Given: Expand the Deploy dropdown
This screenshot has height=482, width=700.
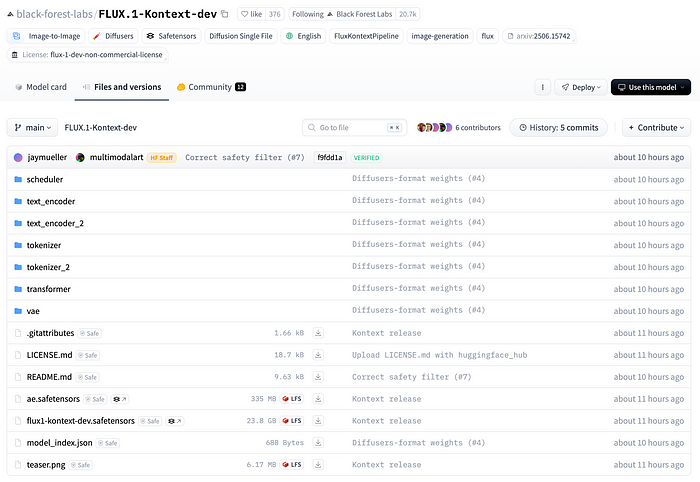Looking at the screenshot, I should point(582,87).
